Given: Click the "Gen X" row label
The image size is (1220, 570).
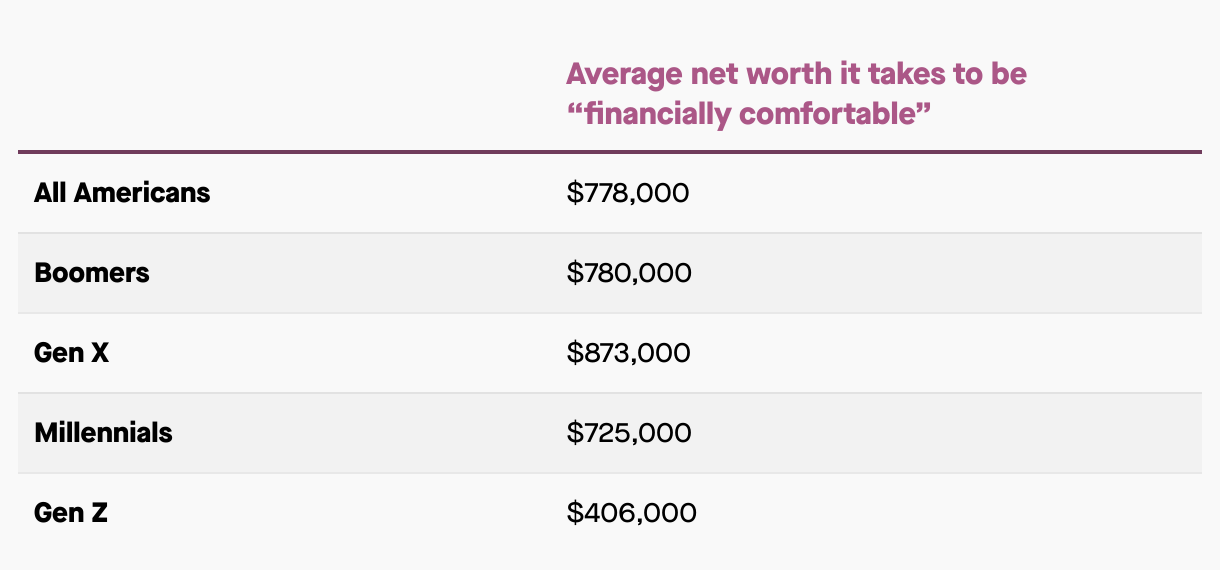Looking at the screenshot, I should click(71, 352).
